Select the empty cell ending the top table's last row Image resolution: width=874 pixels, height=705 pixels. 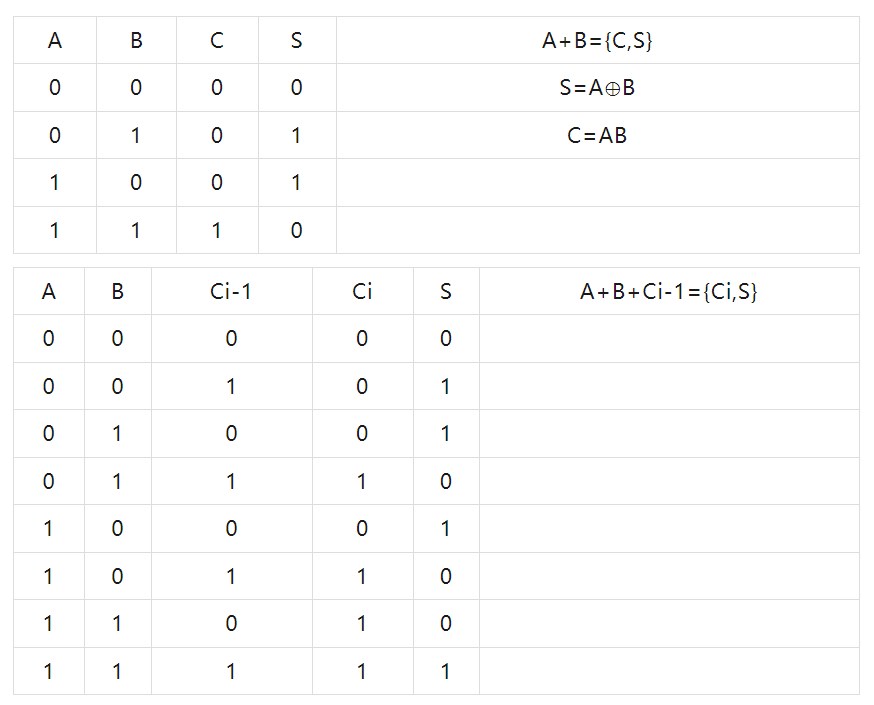click(x=597, y=230)
